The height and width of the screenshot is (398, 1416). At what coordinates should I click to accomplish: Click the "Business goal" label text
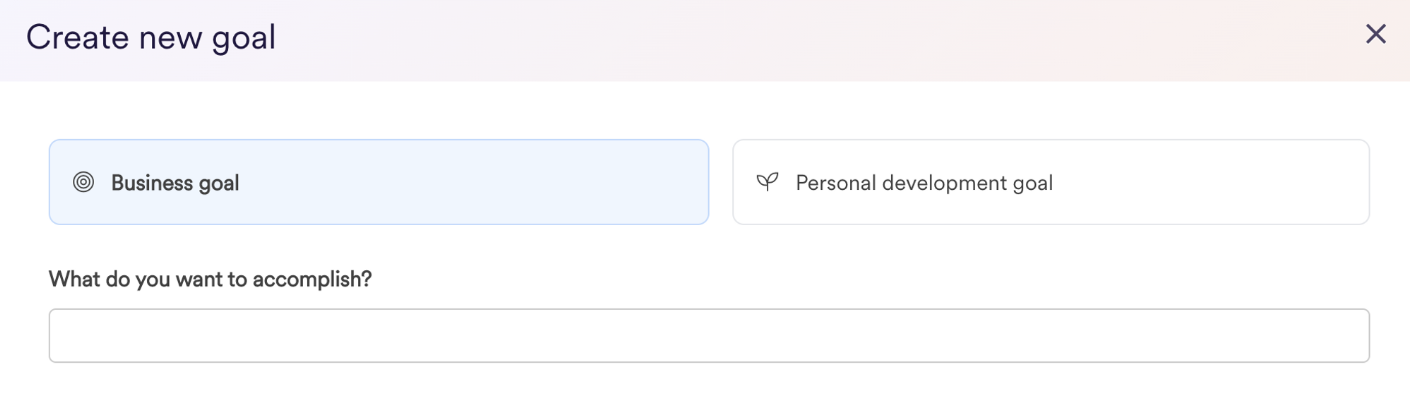(175, 183)
